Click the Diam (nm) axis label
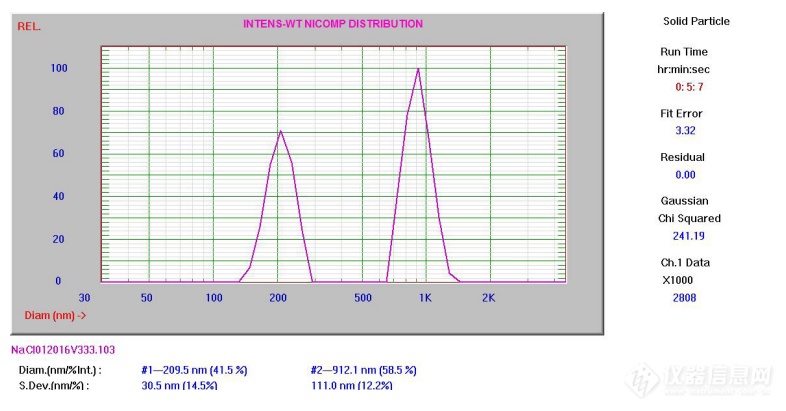The image size is (786, 411). click(55, 315)
